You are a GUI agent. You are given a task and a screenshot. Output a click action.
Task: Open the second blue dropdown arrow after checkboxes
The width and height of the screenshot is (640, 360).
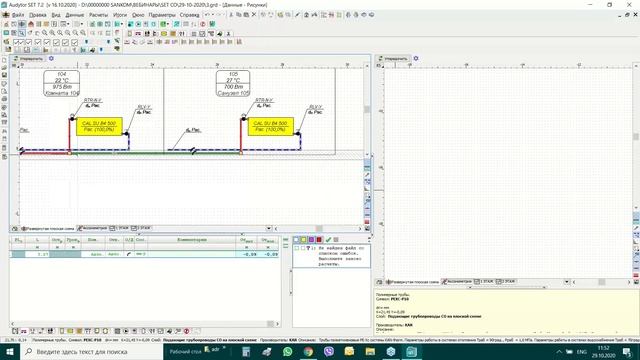pos(109,42)
